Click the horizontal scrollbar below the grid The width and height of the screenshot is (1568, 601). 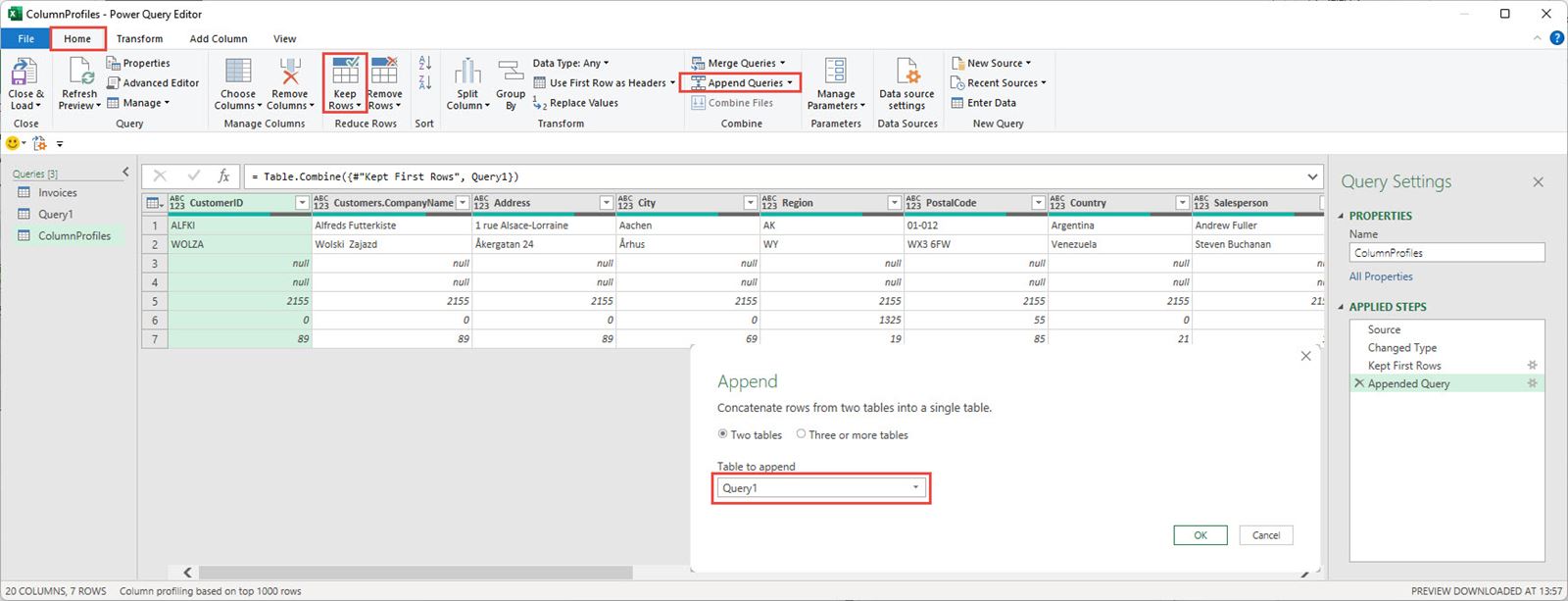coord(412,573)
